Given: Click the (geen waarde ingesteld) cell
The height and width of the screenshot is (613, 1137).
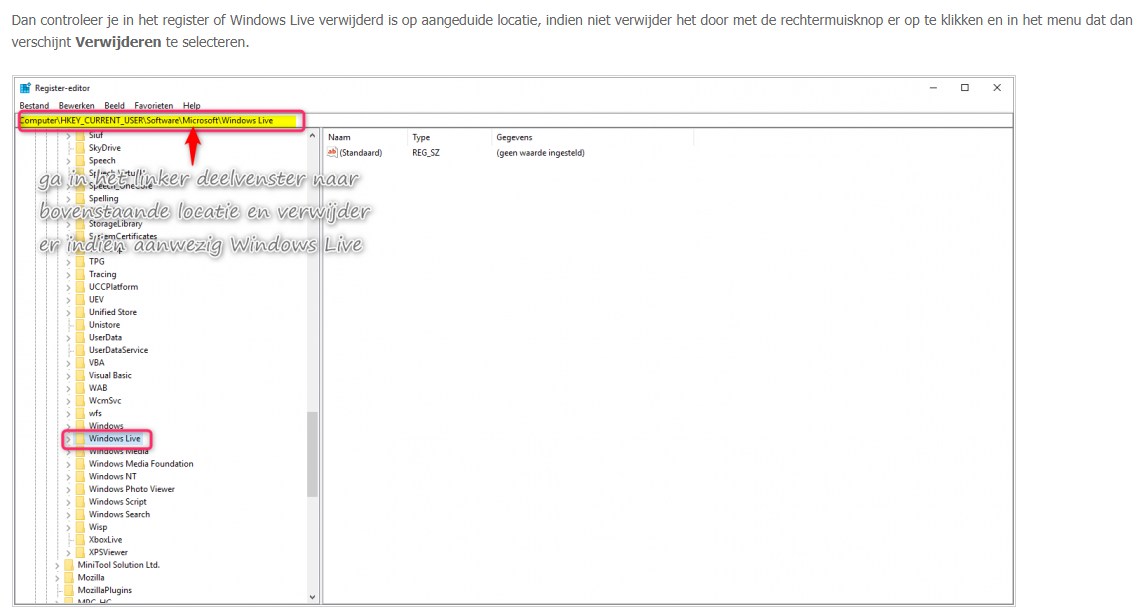Looking at the screenshot, I should coord(540,153).
